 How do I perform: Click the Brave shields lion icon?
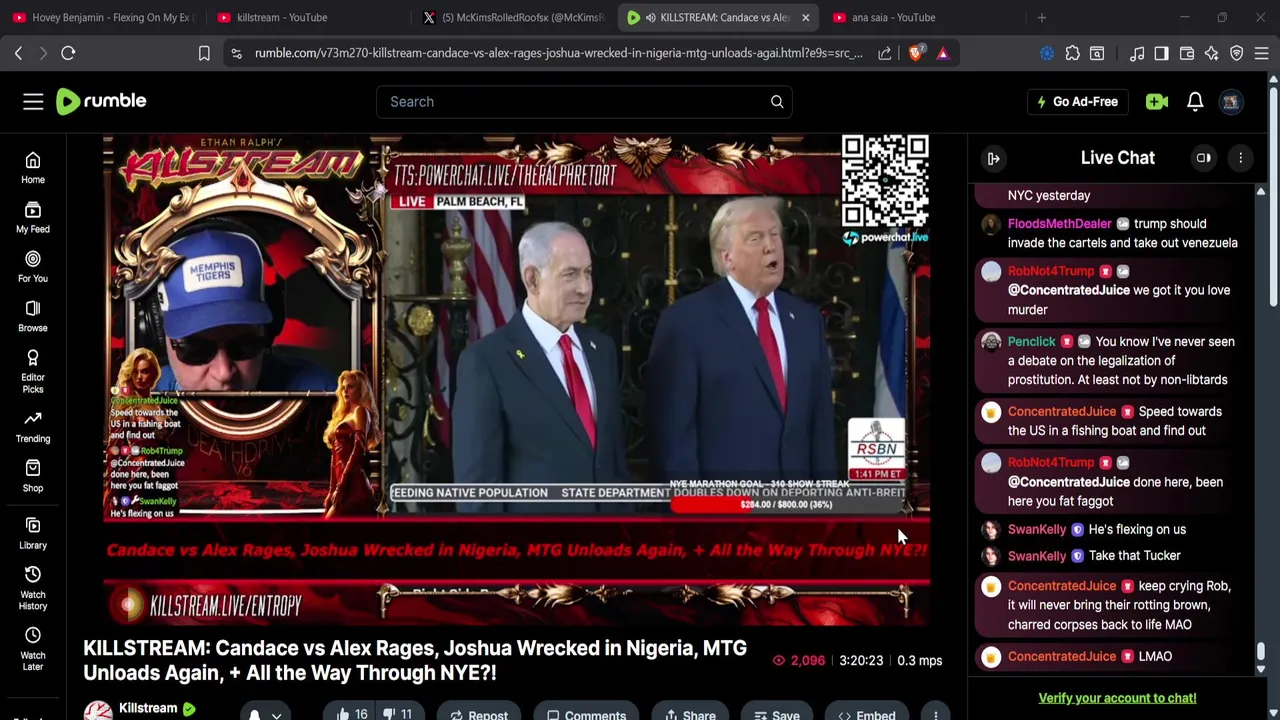click(x=915, y=53)
